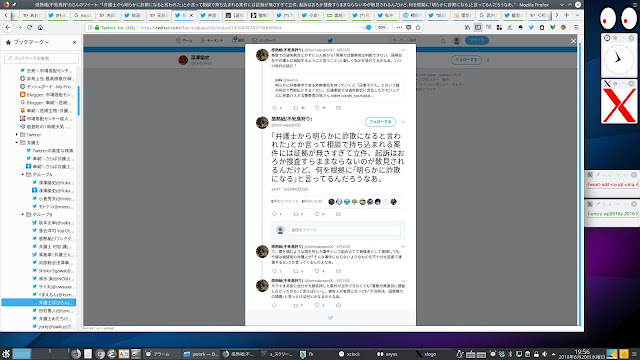The image size is (640, 360).
Task: Save page to Pocket icon
Action: pyautogui.click(x=409, y=27)
